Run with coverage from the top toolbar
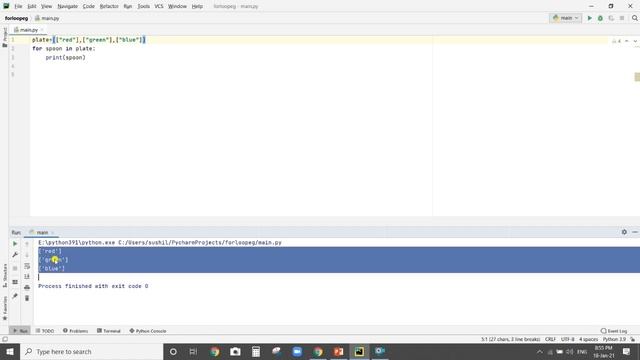This screenshot has height=360, width=640. pos(611,18)
